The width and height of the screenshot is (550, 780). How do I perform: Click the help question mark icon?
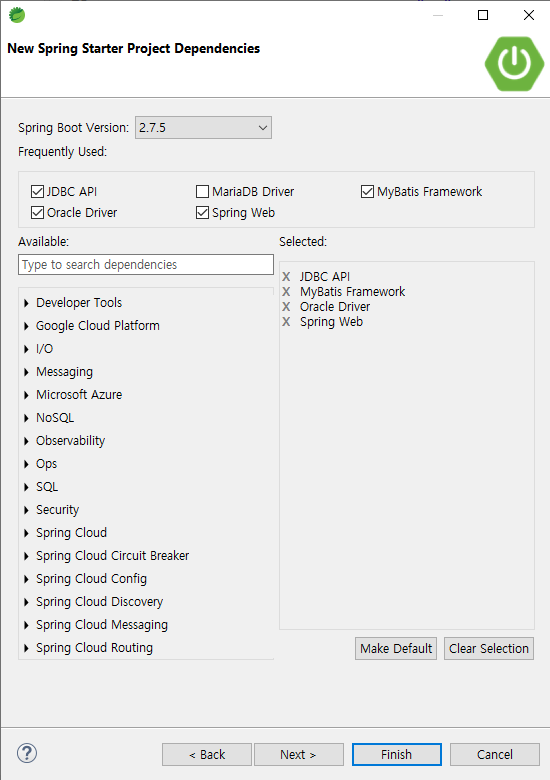(x=27, y=753)
